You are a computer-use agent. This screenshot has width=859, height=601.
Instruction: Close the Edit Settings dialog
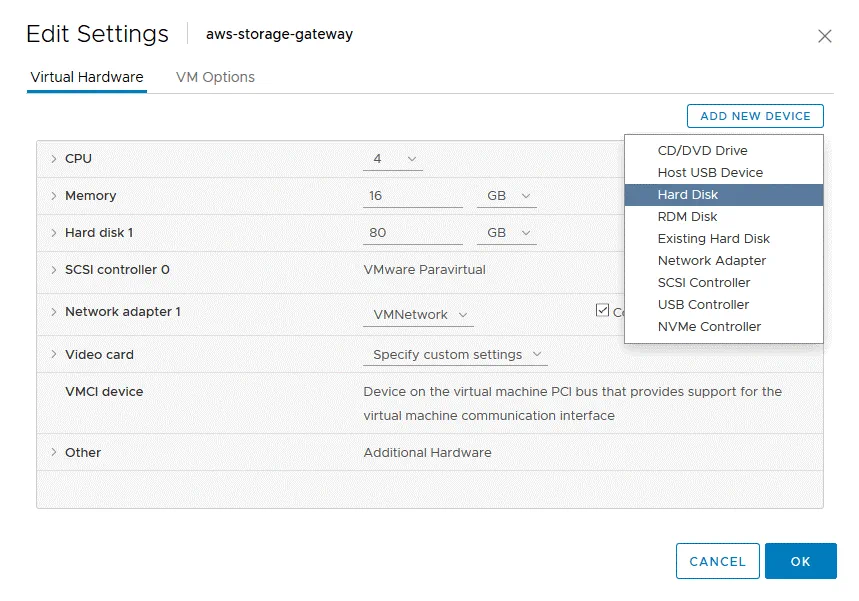tap(824, 36)
